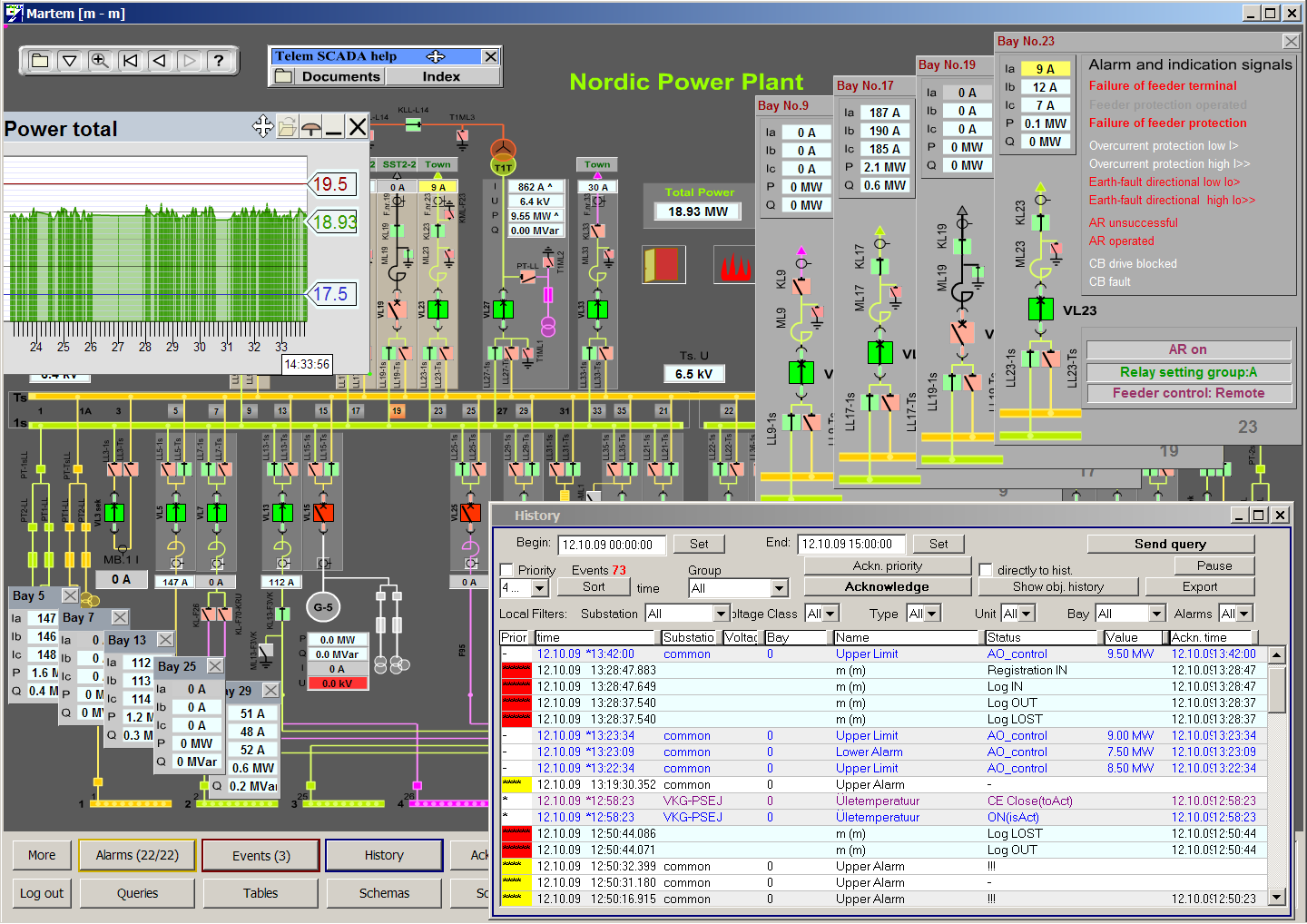The width and height of the screenshot is (1307, 924).
Task: Toggle the AR on control in Bay 23
Action: pos(1187,349)
